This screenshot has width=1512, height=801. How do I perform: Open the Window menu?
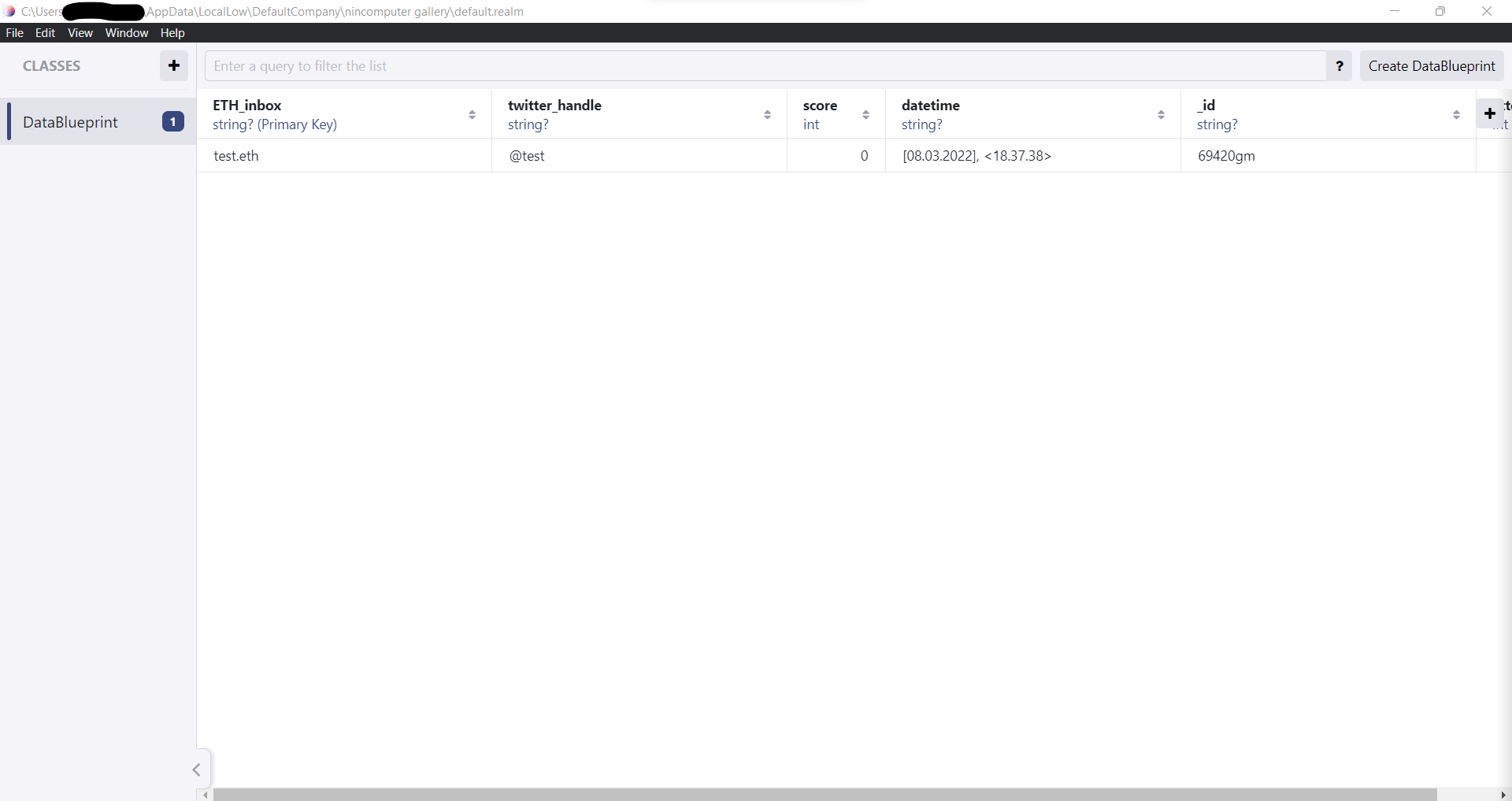coord(127,33)
